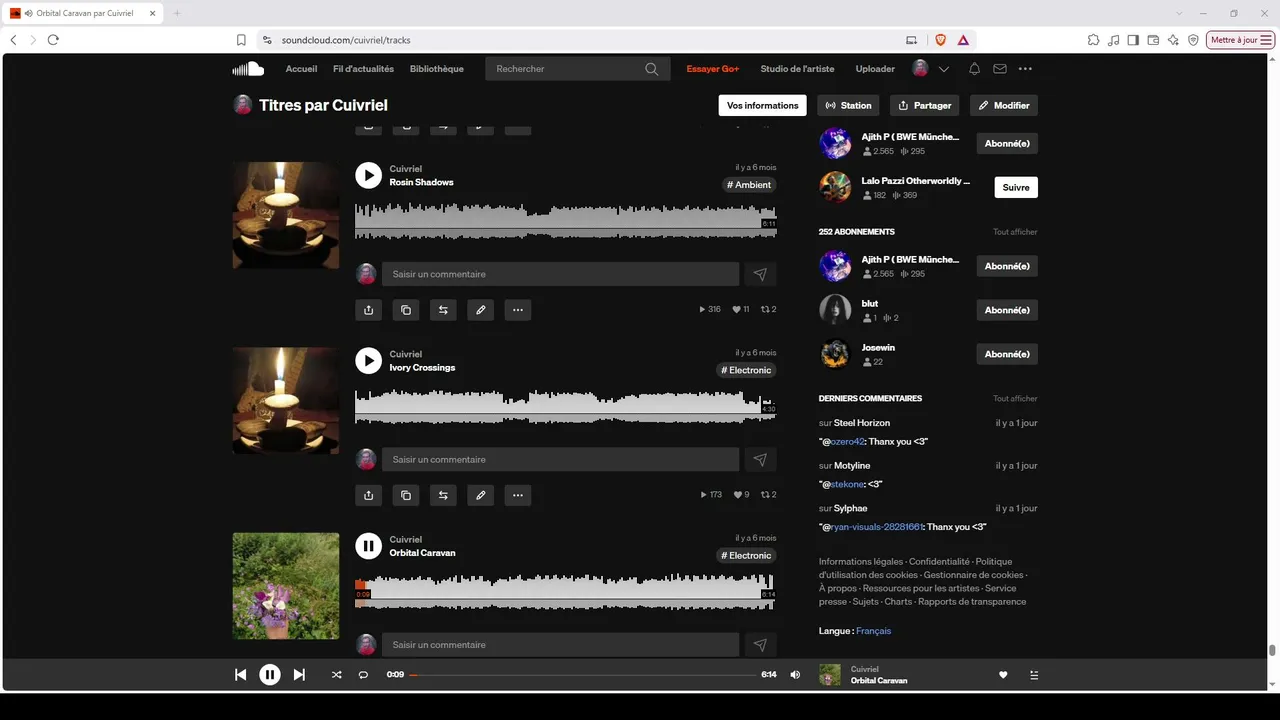Go to Accueil
The width and height of the screenshot is (1280, 720).
click(x=301, y=69)
